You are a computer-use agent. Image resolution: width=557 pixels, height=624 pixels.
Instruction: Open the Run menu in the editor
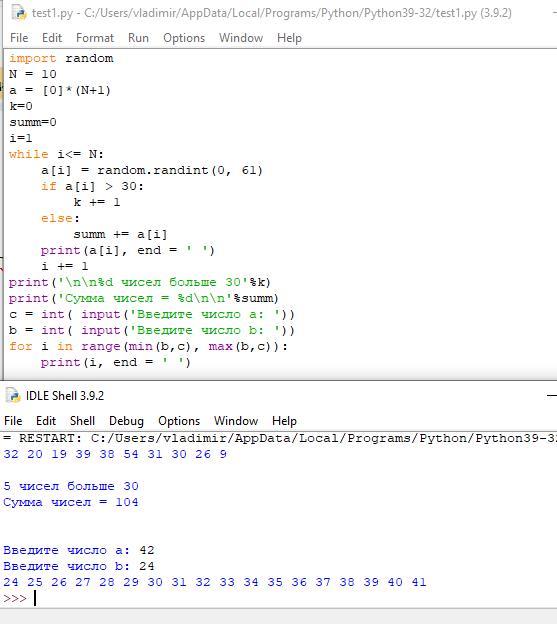138,38
